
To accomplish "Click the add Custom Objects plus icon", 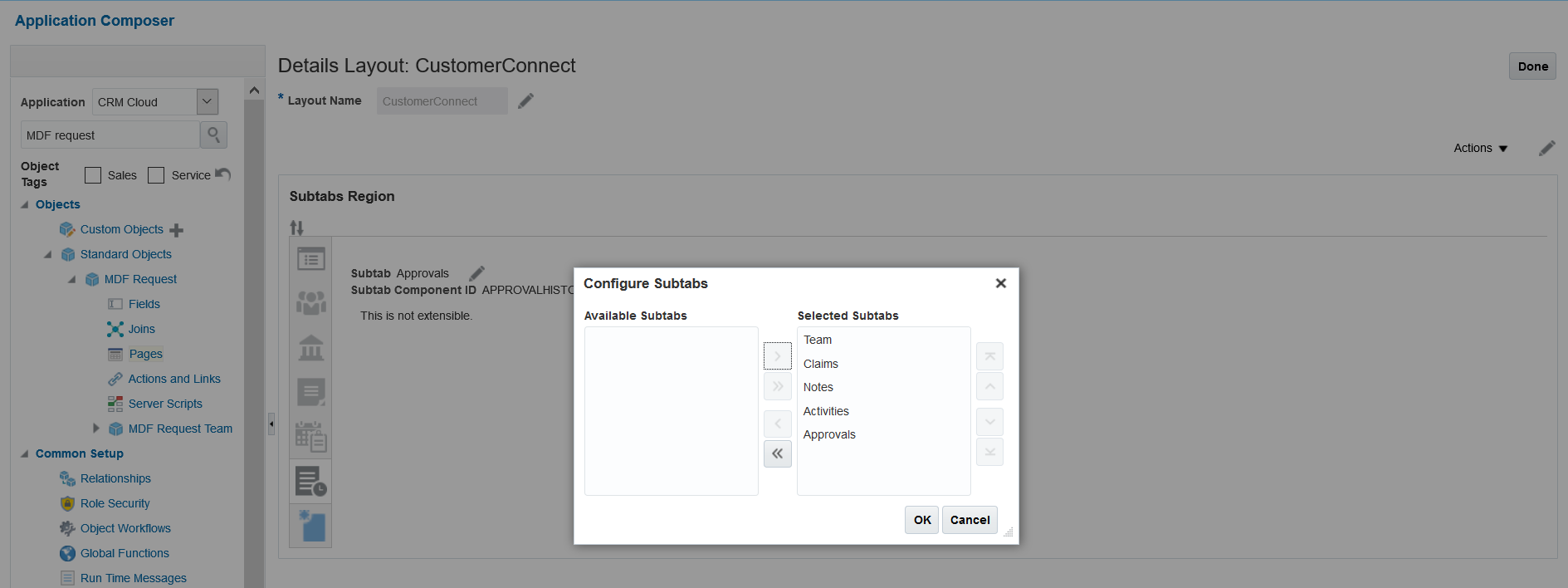I will 176,230.
